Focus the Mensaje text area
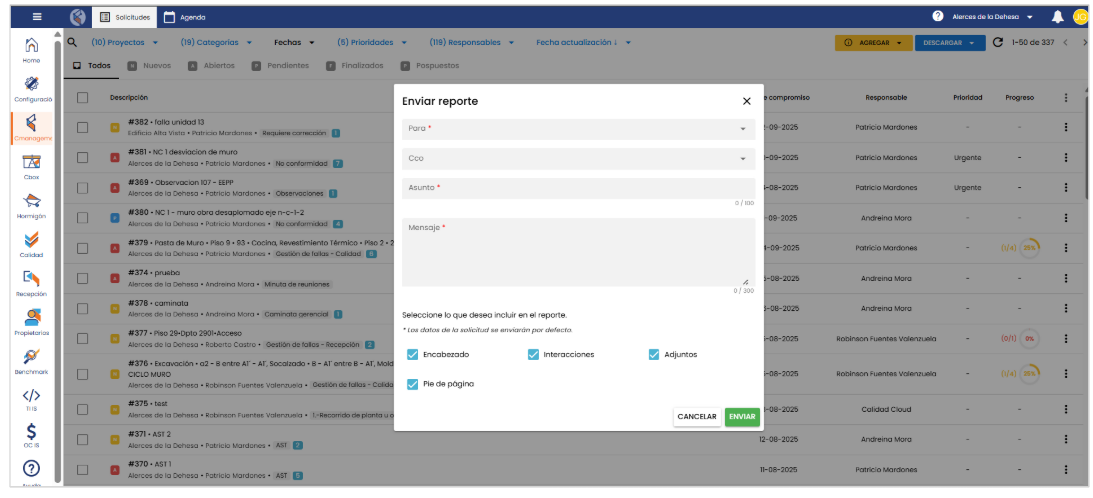Image resolution: width=1093 pixels, height=498 pixels. (x=579, y=252)
